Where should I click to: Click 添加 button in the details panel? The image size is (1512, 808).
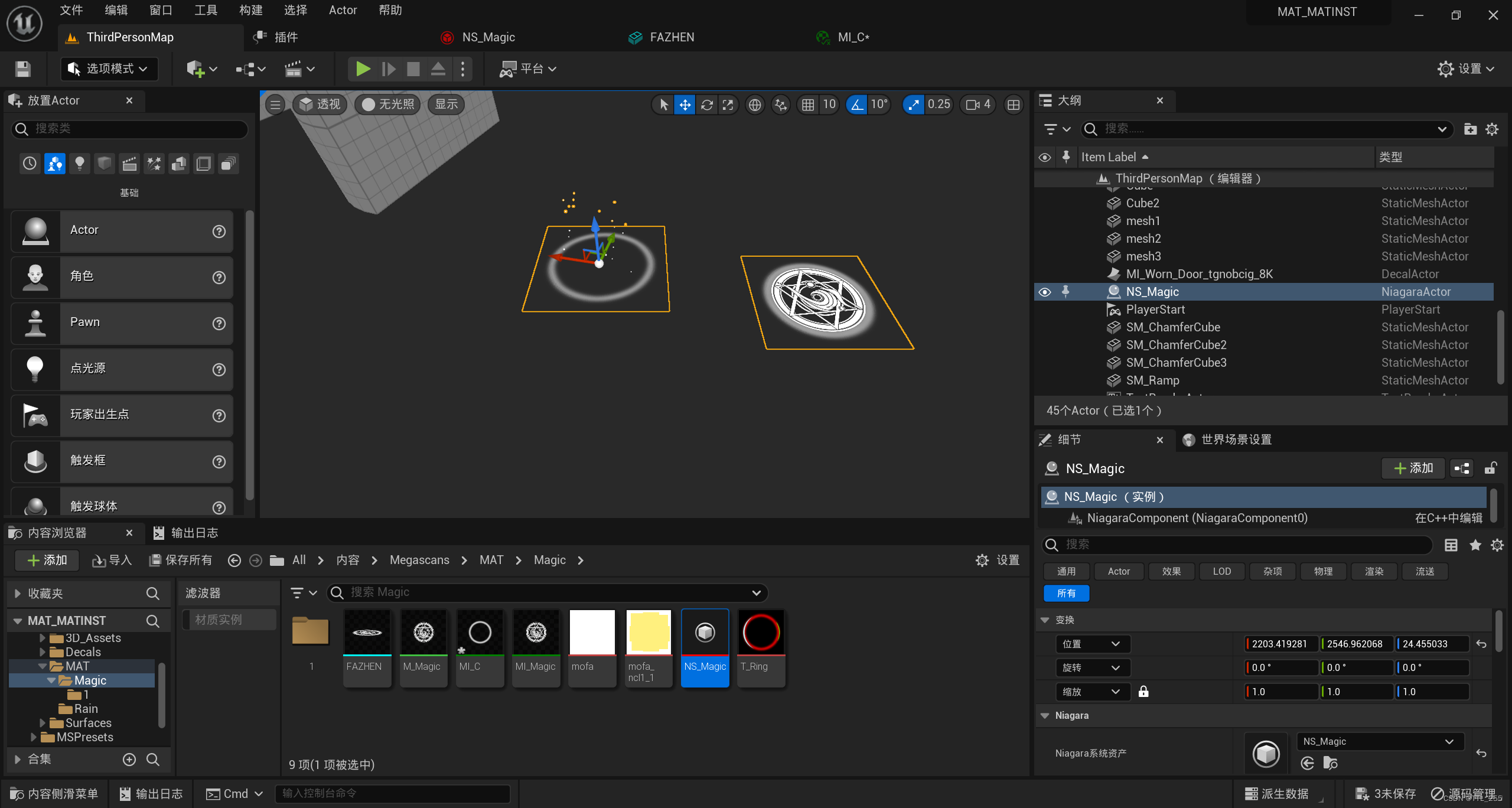click(1414, 468)
